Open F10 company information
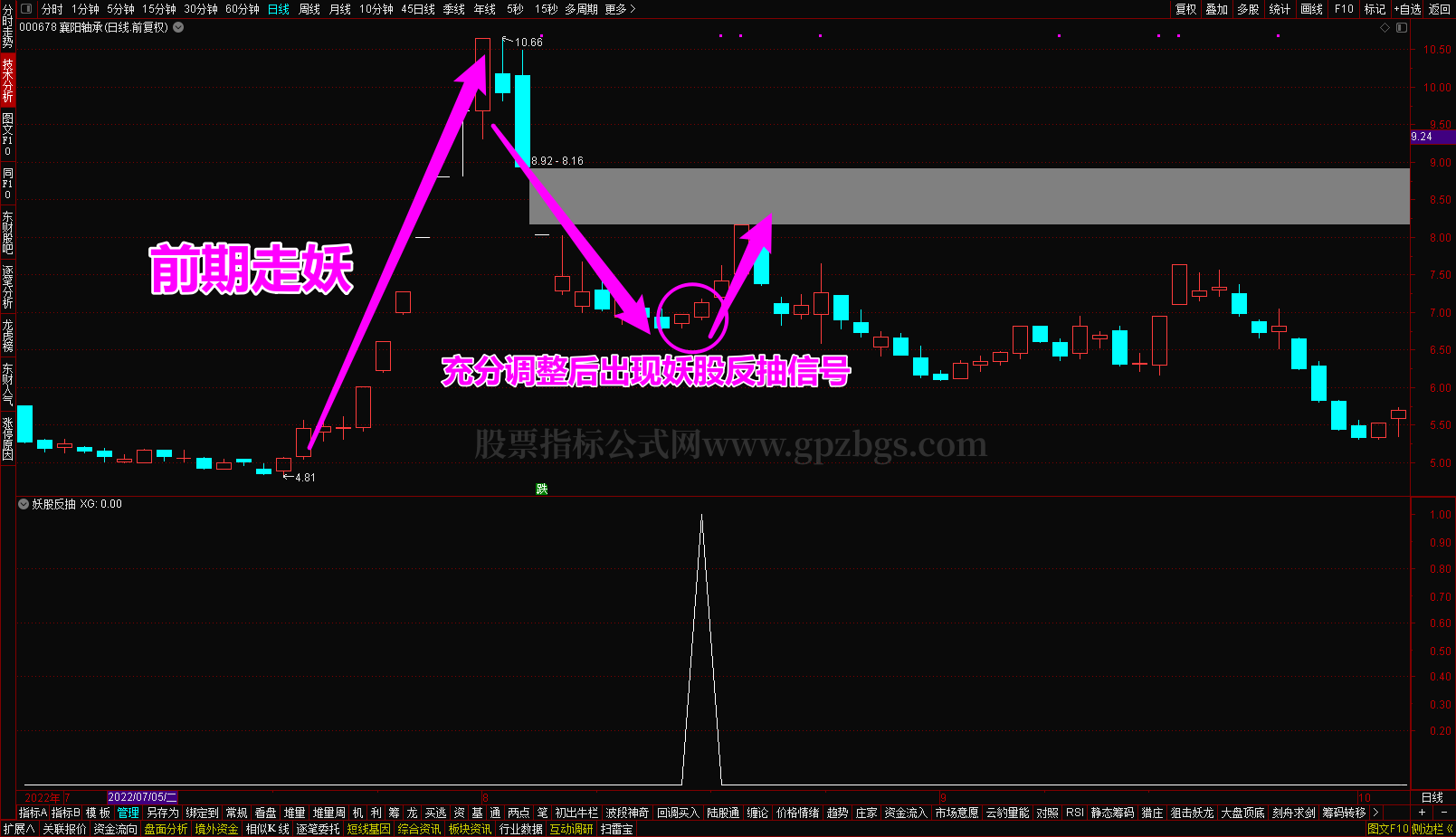The image size is (1456, 837). click(x=1344, y=9)
